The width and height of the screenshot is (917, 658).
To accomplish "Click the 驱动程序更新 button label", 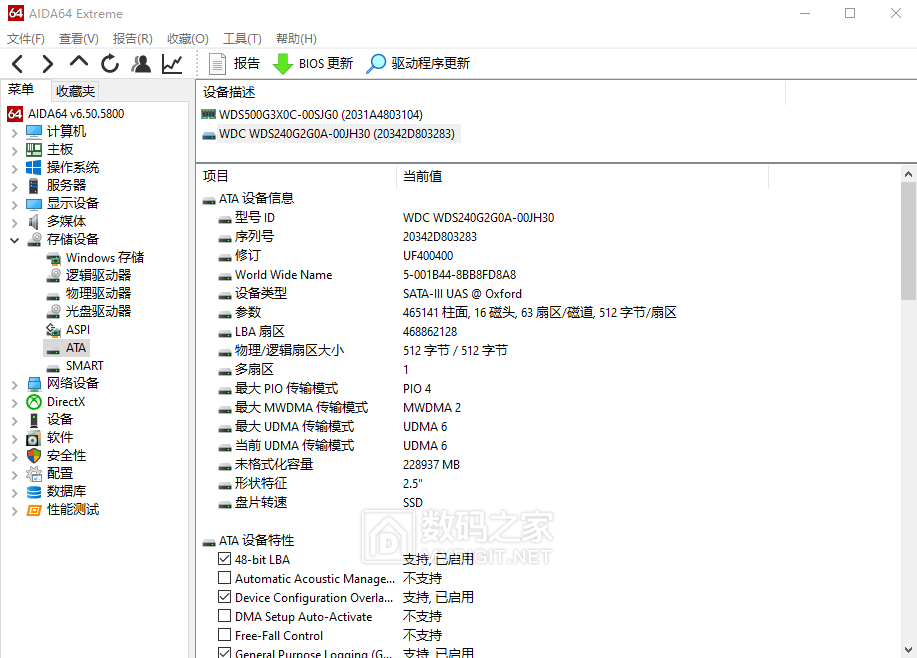I will [430, 63].
